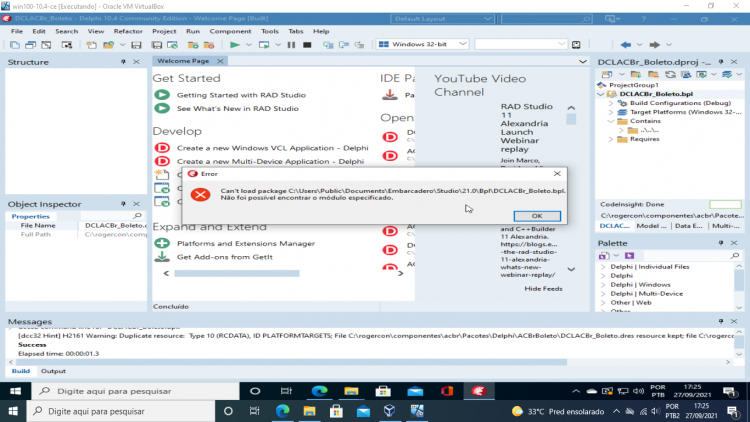
Task: Expand the Build Configurations (Debug) node
Action: pyautogui.click(x=611, y=103)
